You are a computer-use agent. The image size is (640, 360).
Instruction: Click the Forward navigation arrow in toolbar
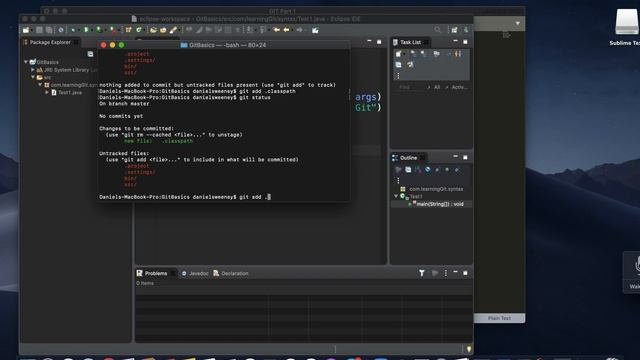point(299,30)
